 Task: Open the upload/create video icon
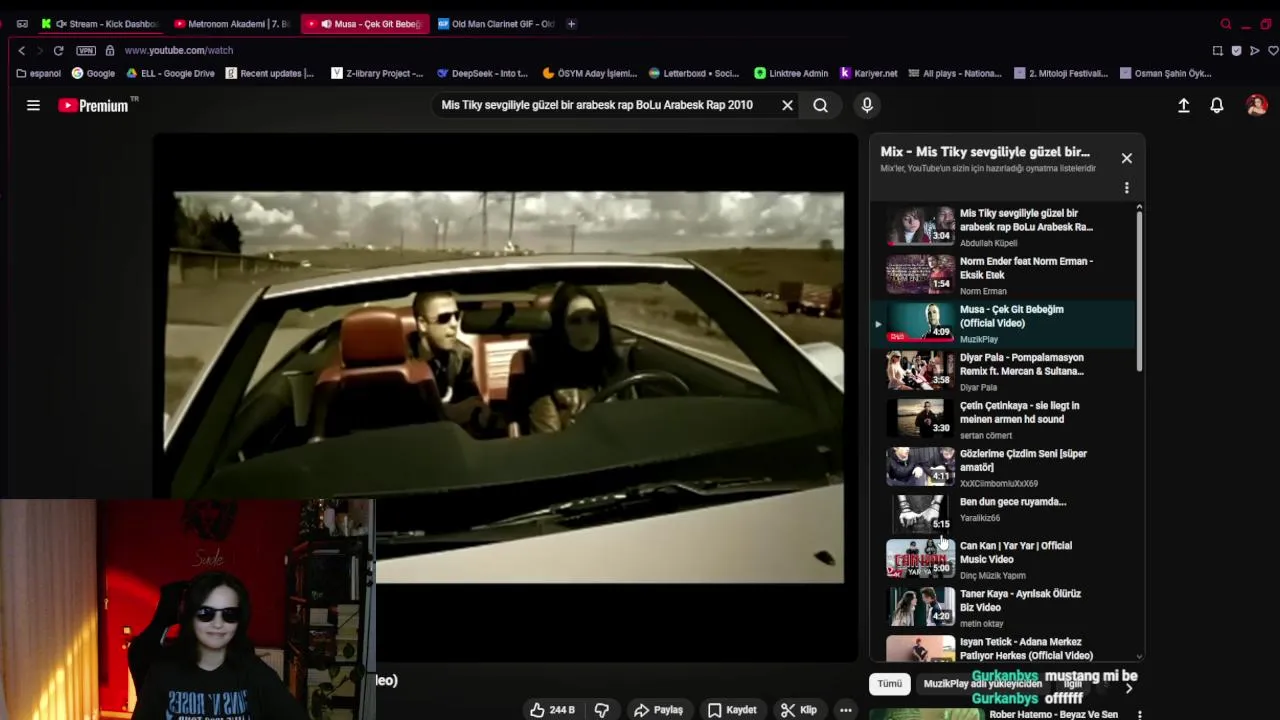click(1183, 105)
